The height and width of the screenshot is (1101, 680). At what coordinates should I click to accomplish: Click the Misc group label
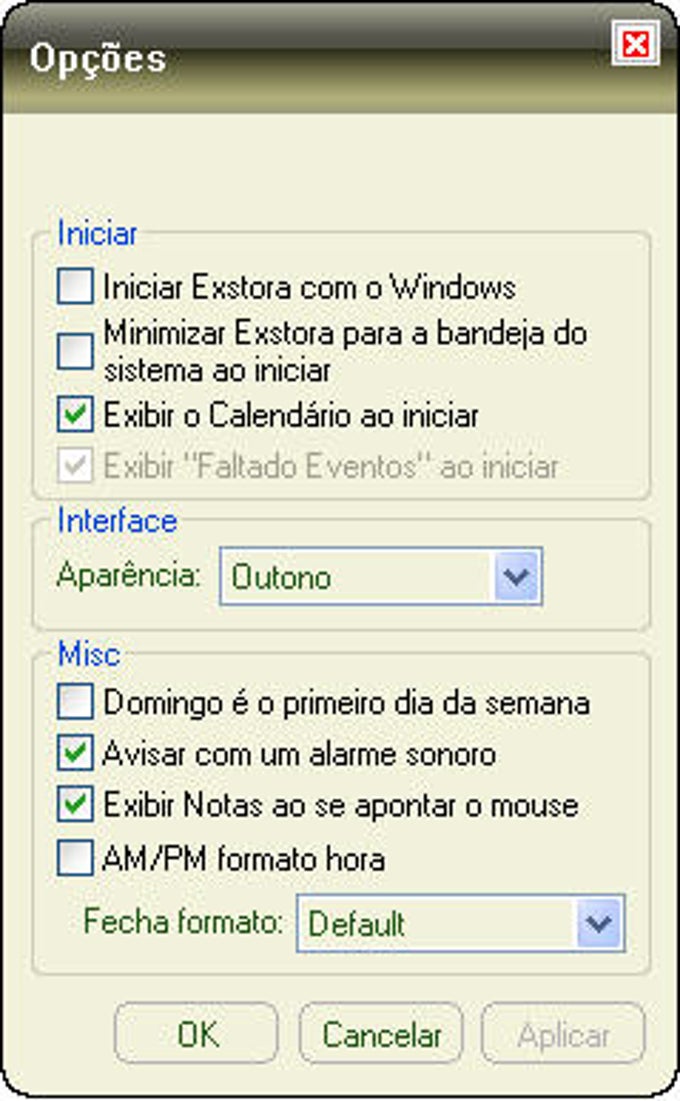pyautogui.click(x=89, y=654)
